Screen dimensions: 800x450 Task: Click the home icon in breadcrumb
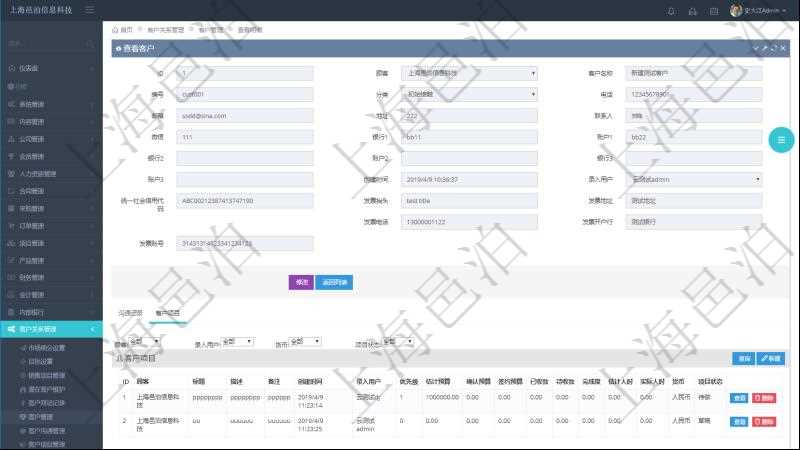pos(115,30)
